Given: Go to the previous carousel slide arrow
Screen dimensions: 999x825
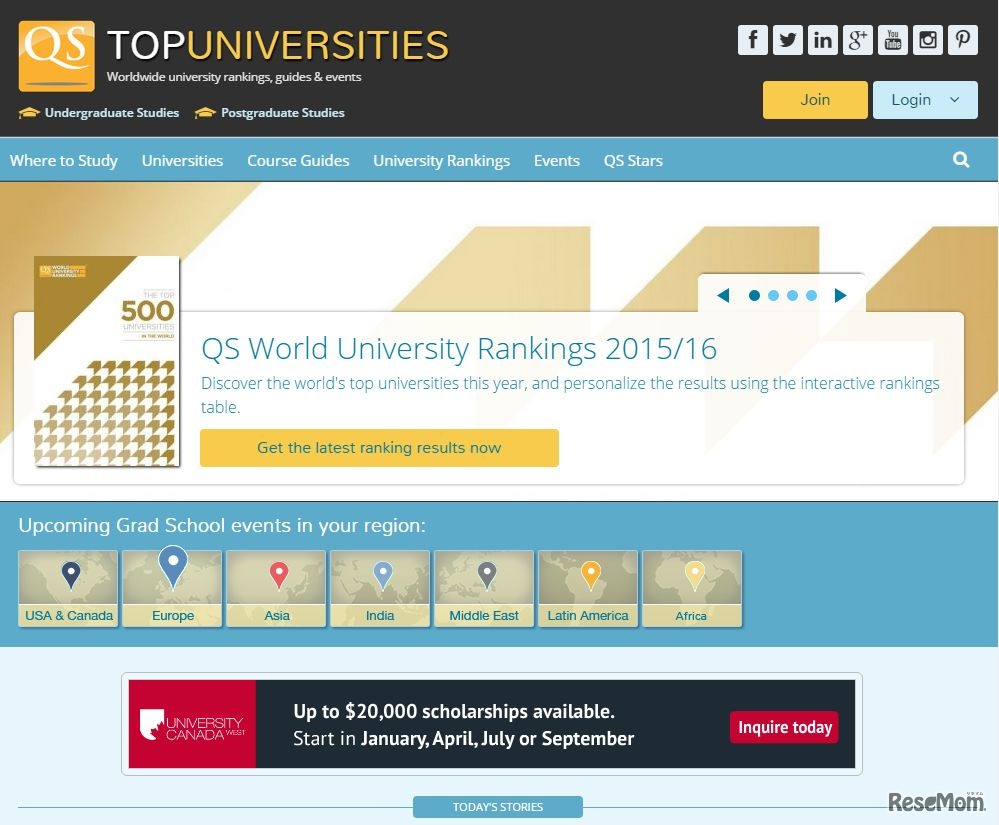Looking at the screenshot, I should click(723, 296).
